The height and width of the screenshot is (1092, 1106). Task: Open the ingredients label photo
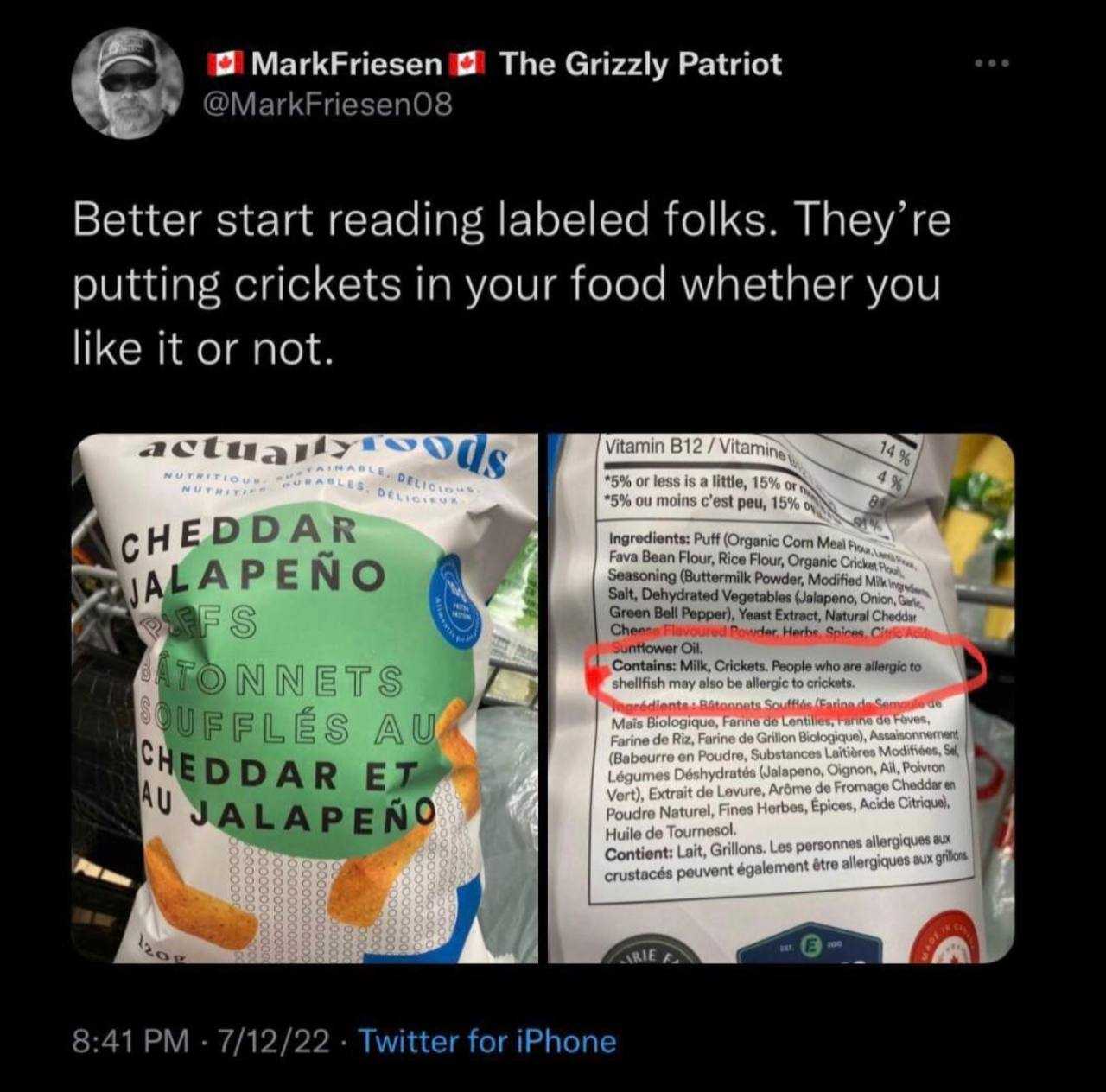[780, 698]
